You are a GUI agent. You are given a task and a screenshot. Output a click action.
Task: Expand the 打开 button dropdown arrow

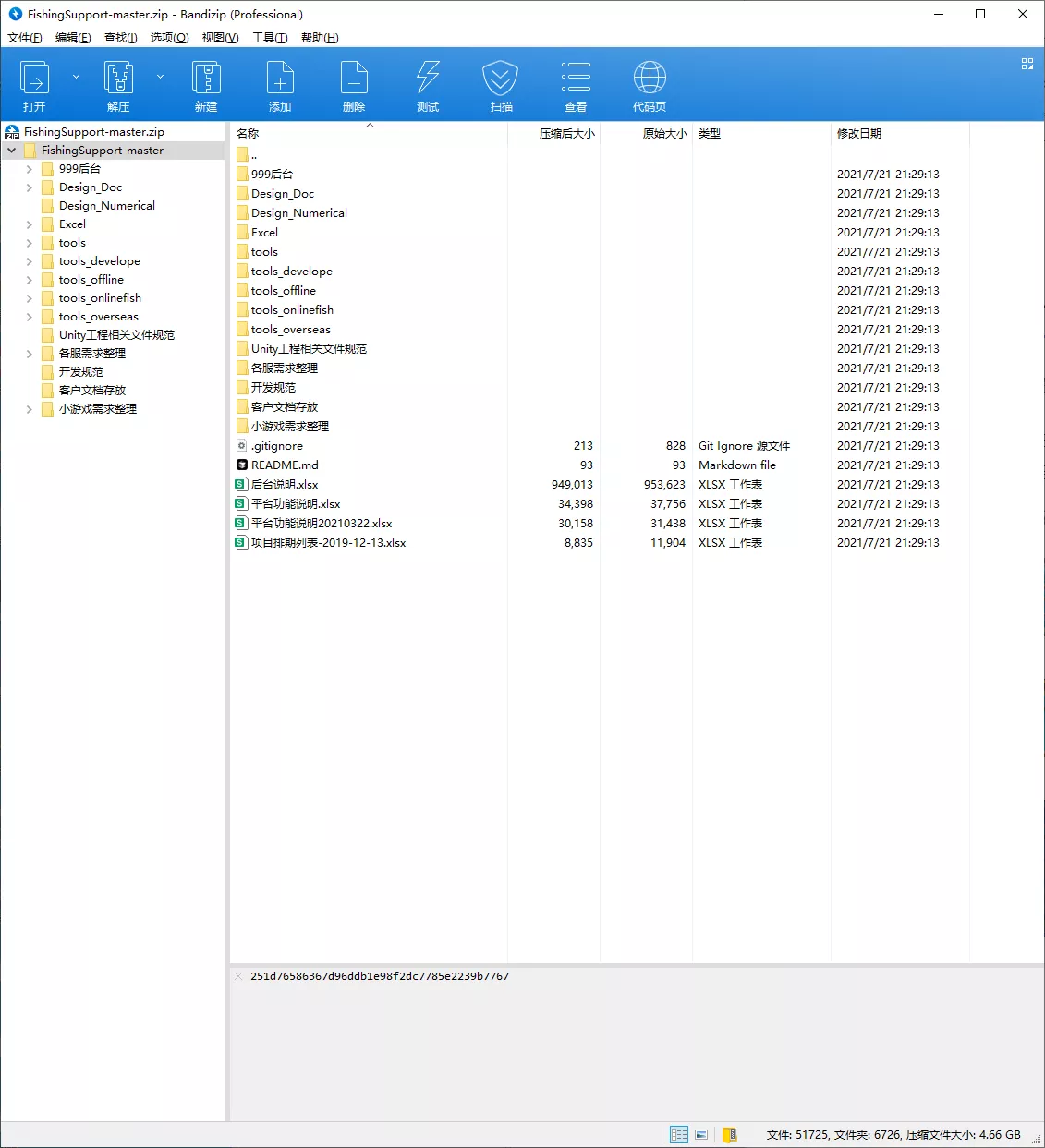(77, 76)
